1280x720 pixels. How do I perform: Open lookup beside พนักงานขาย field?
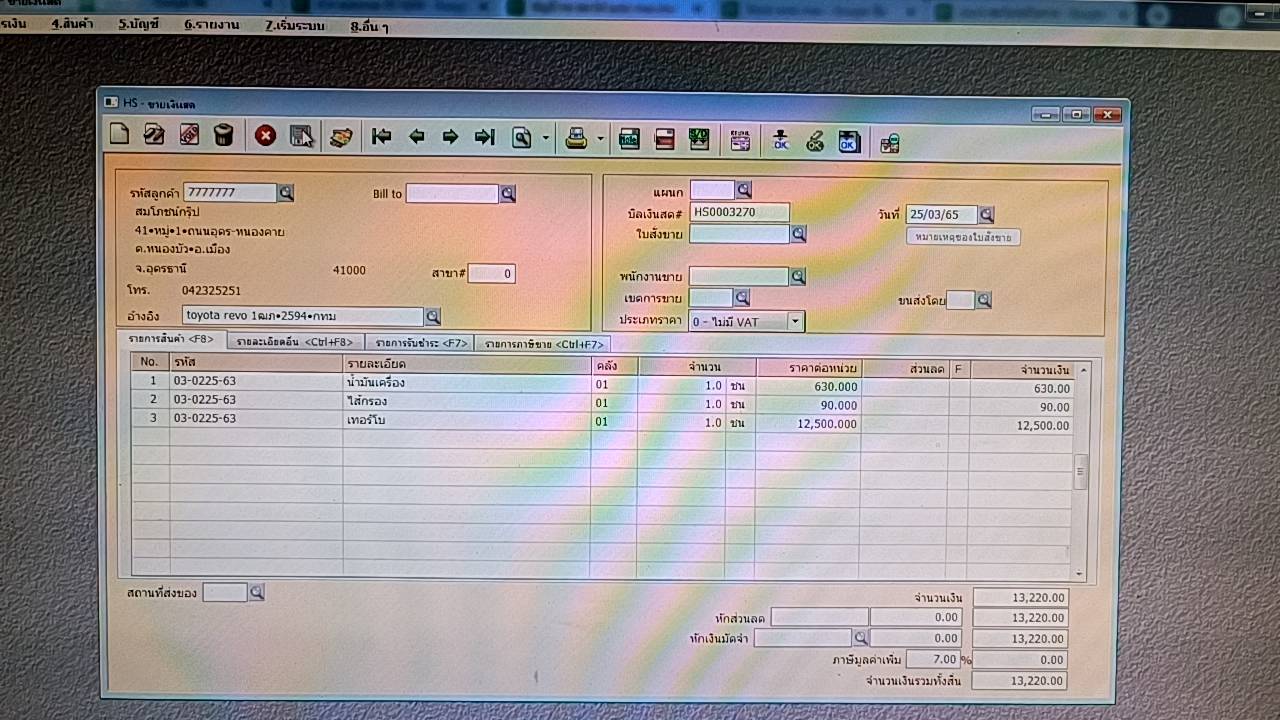pyautogui.click(x=798, y=277)
